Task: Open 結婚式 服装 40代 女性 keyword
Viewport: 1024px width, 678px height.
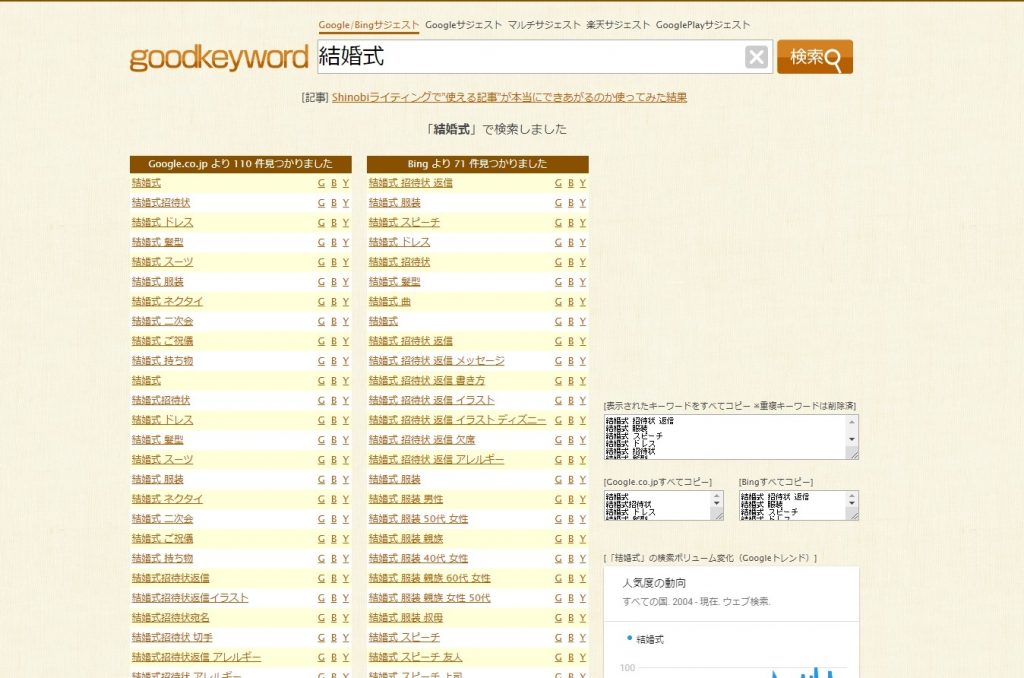Action: [418, 558]
